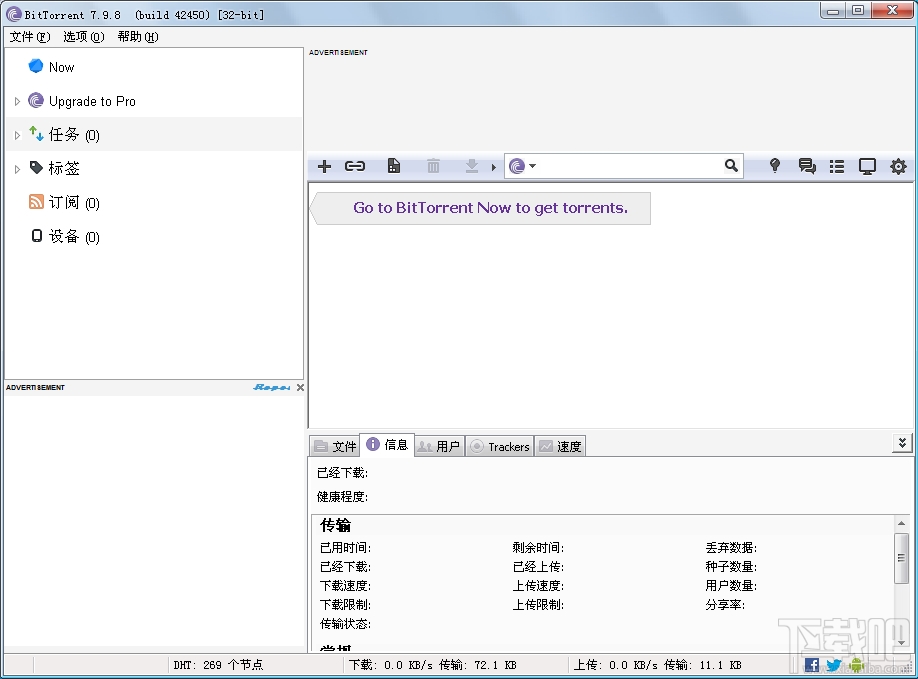The height and width of the screenshot is (679, 918).
Task: Click the orange RSS 订阅 icon
Action: (36, 201)
